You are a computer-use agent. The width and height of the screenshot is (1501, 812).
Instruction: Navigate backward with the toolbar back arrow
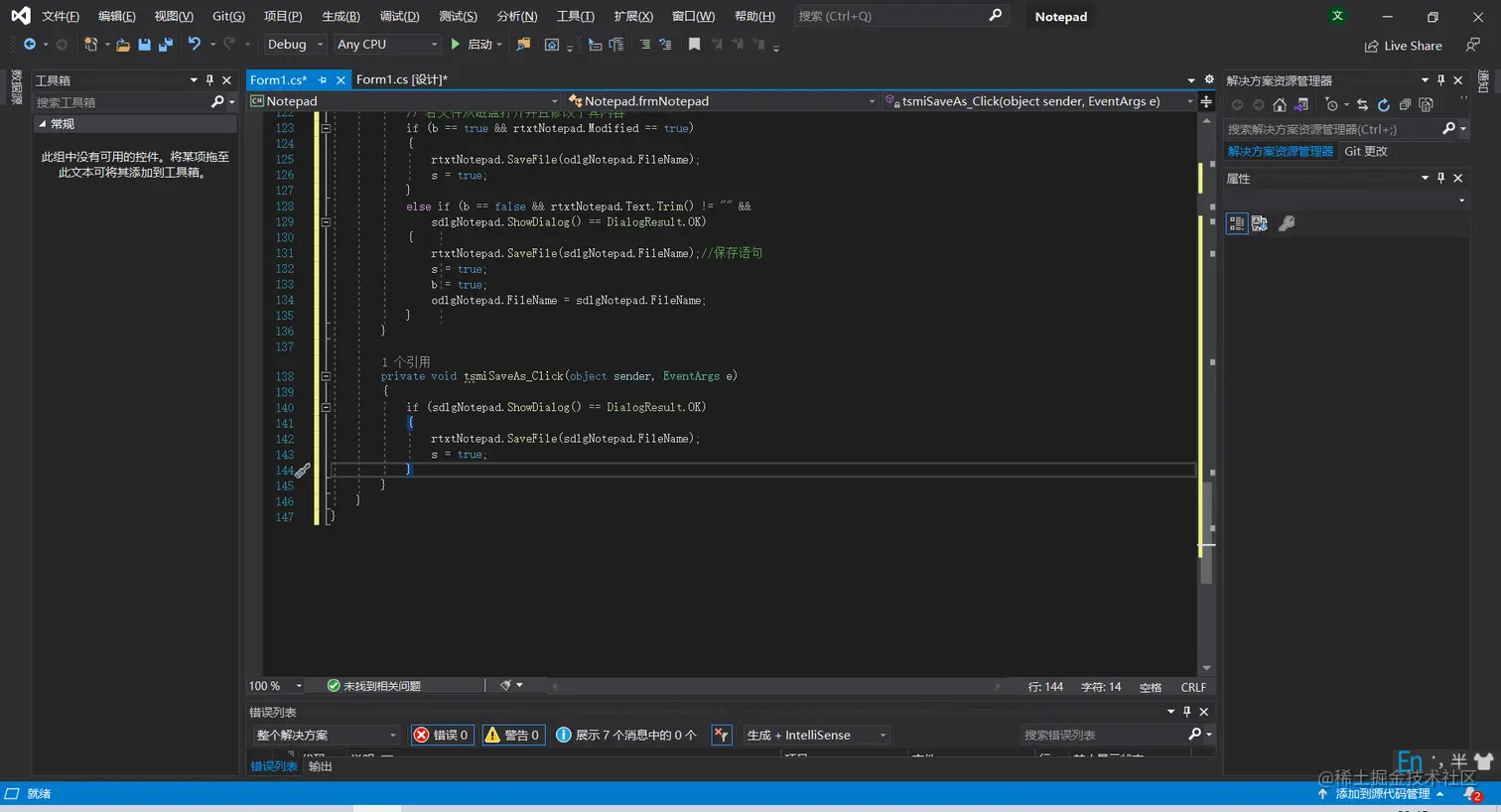[x=30, y=45]
